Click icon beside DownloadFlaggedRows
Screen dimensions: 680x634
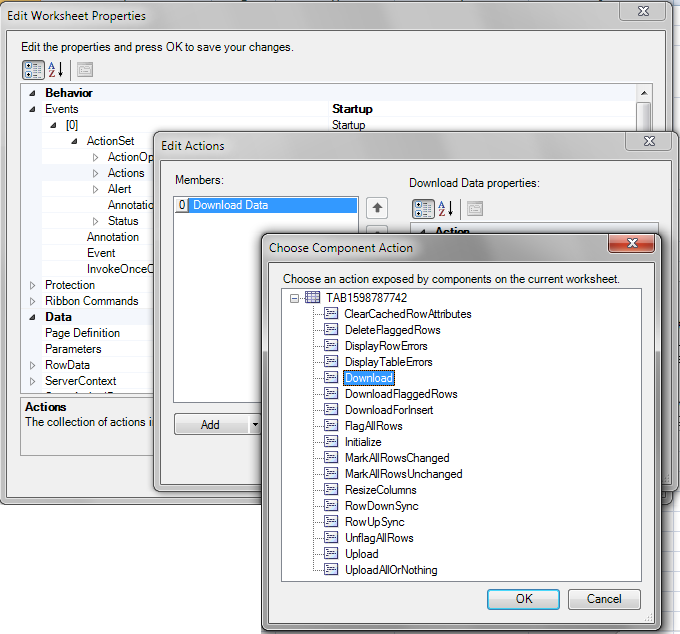point(331,394)
